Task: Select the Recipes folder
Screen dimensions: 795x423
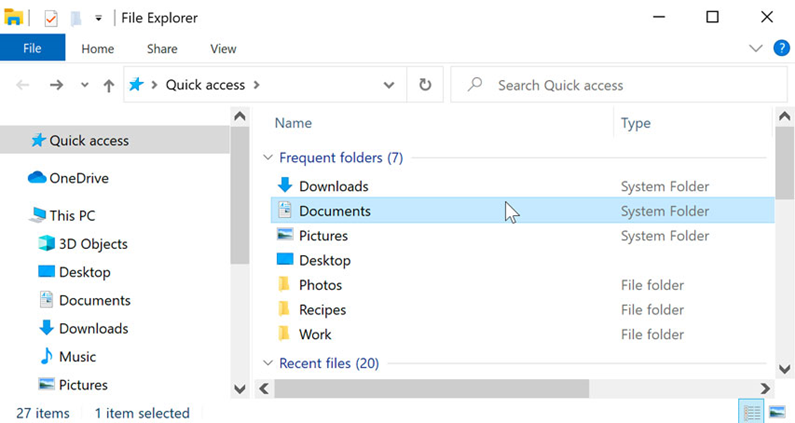Action: (x=322, y=310)
